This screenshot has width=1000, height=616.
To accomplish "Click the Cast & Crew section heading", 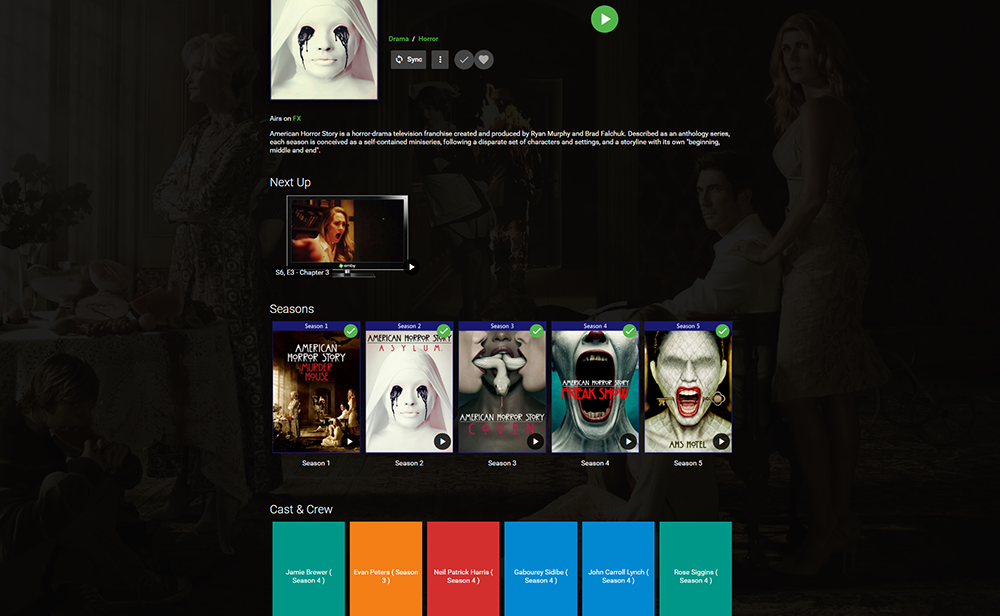I will point(301,510).
